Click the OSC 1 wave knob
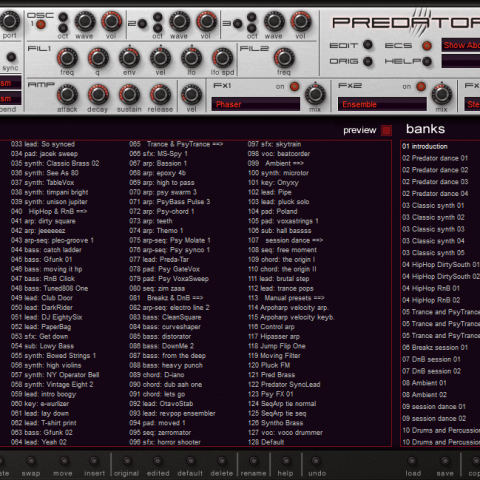The width and height of the screenshot is (480, 480). click(x=85, y=21)
